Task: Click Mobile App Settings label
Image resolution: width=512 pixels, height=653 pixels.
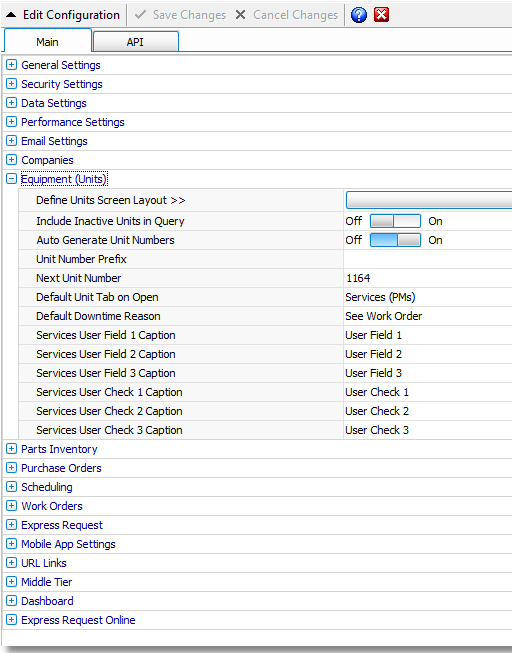Action: [68, 544]
